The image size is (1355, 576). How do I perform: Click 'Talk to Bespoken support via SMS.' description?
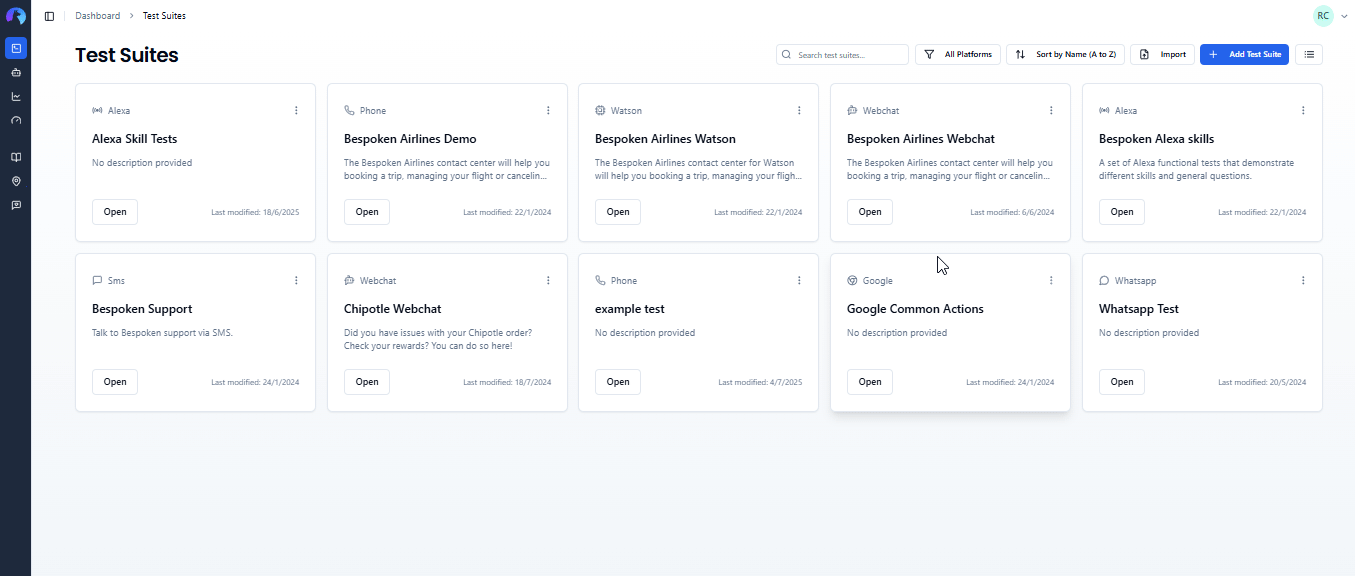click(x=162, y=333)
